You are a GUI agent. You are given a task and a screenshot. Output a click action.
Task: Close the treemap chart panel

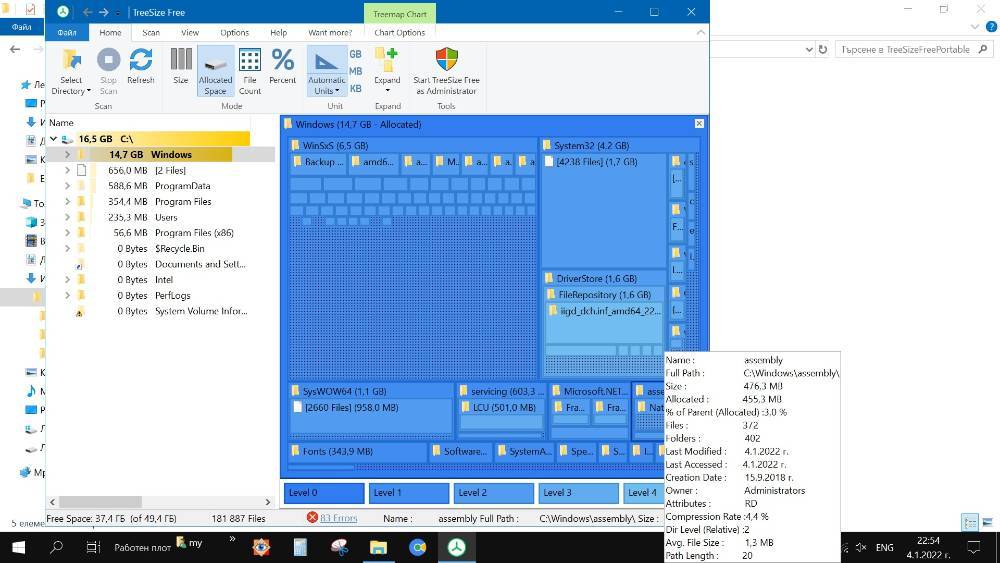pyautogui.click(x=699, y=124)
